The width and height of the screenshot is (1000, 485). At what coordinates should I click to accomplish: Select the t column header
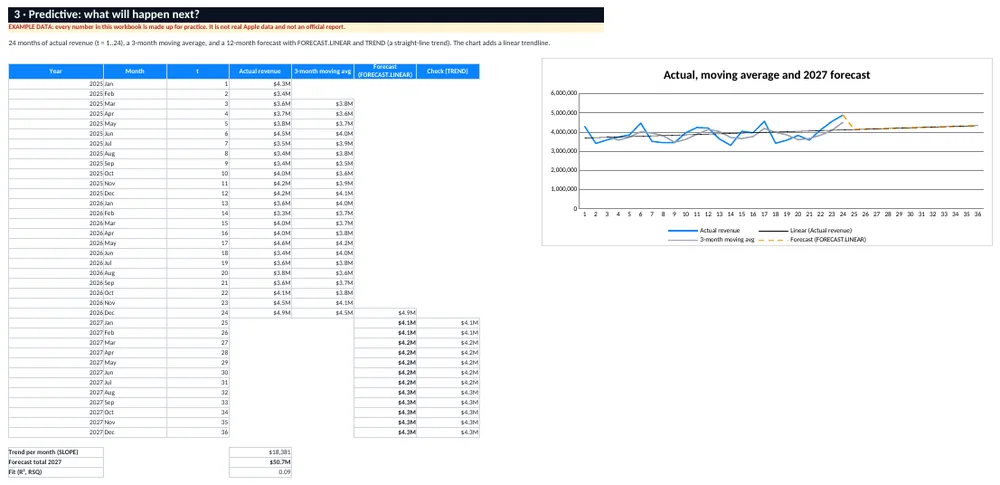pos(198,71)
